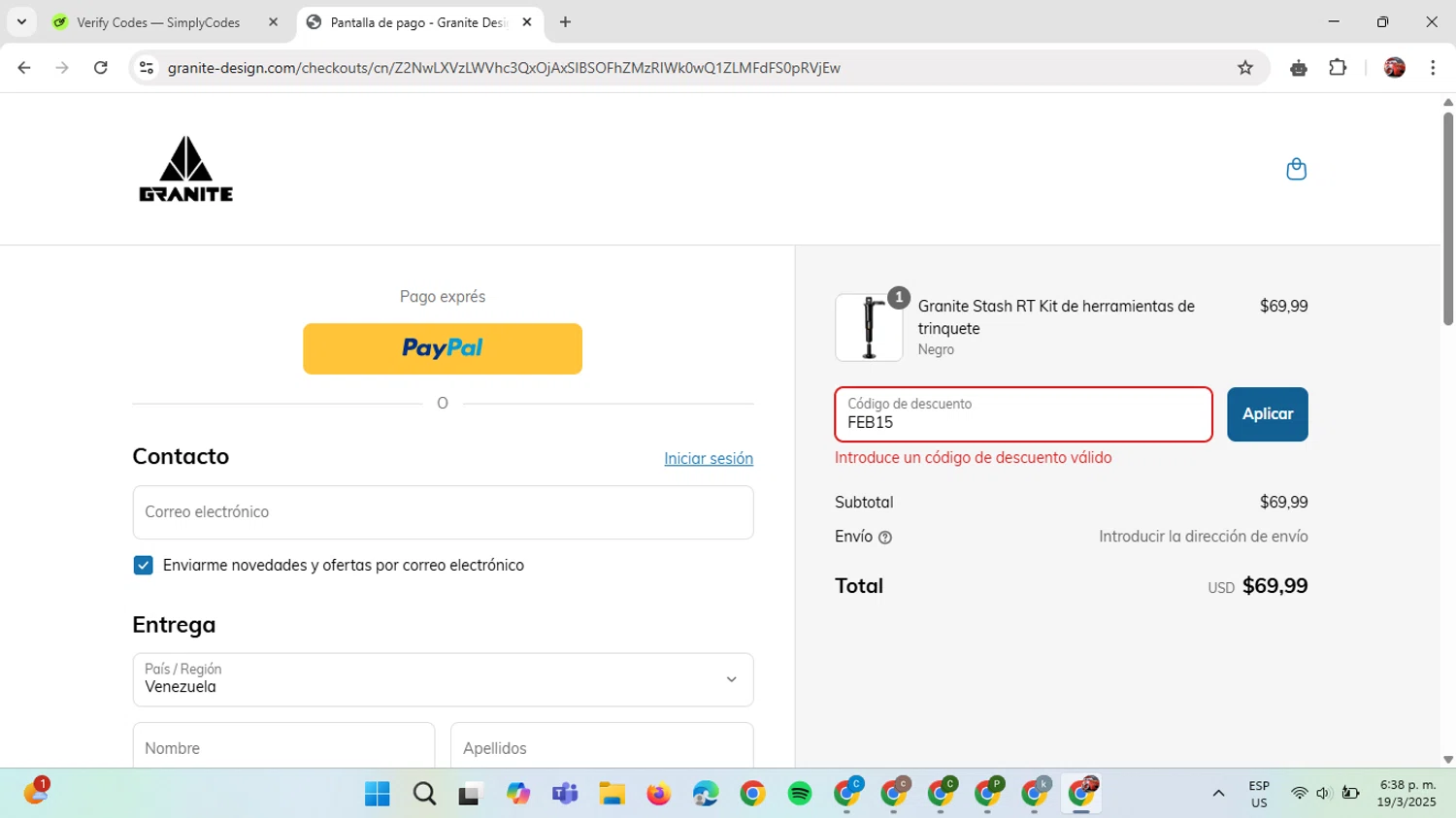This screenshot has width=1456, height=818.
Task: Open Chrome three-dot menu
Action: click(1433, 68)
